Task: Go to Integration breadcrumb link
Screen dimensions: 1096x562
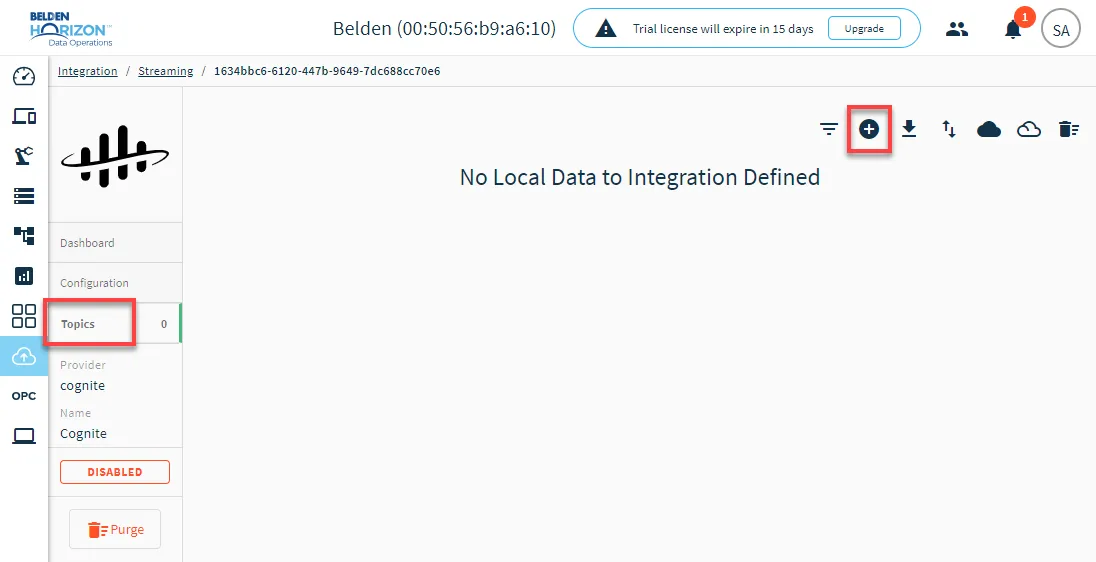Action: (87, 71)
